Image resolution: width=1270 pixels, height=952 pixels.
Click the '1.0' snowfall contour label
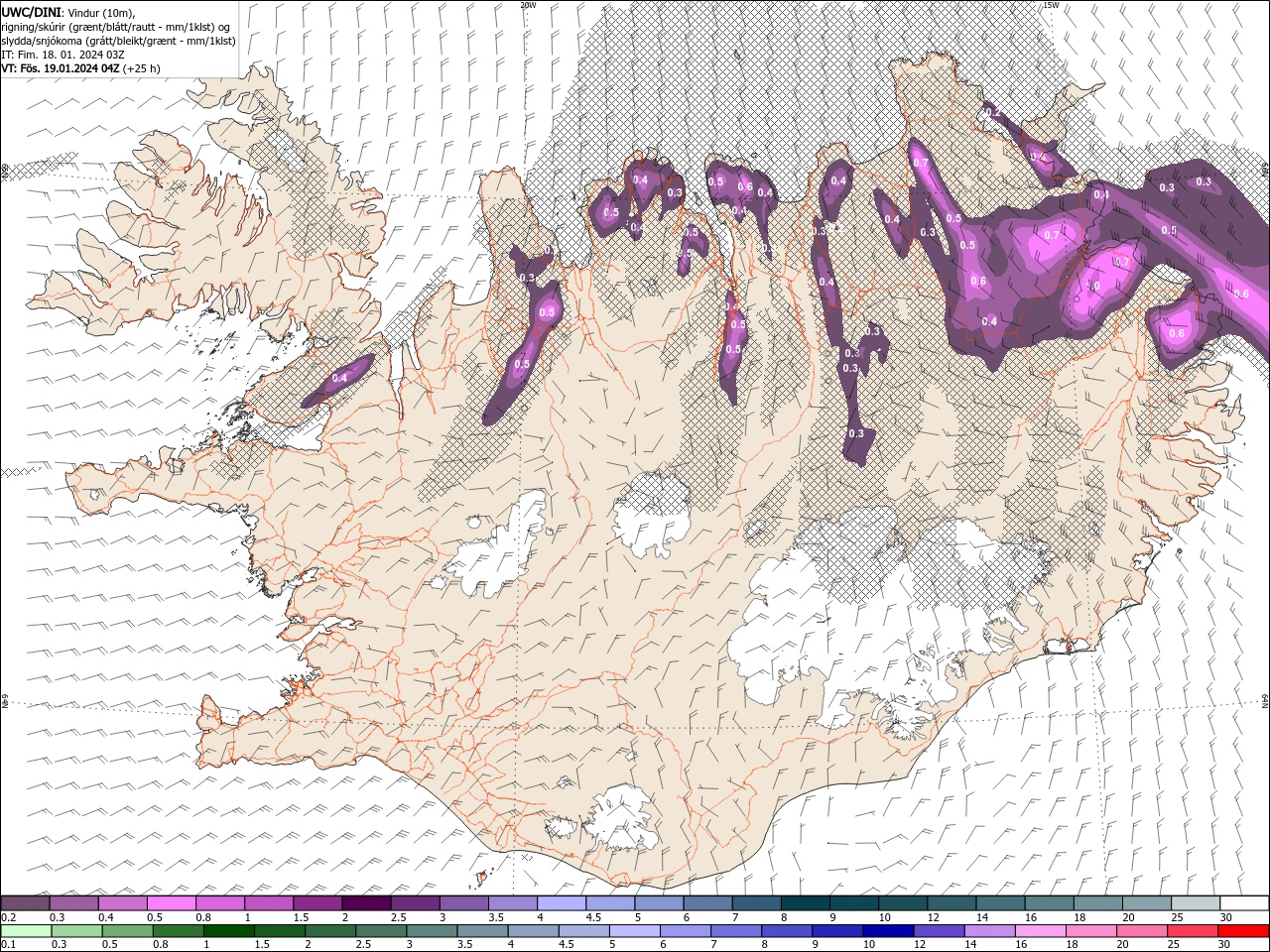click(1093, 286)
